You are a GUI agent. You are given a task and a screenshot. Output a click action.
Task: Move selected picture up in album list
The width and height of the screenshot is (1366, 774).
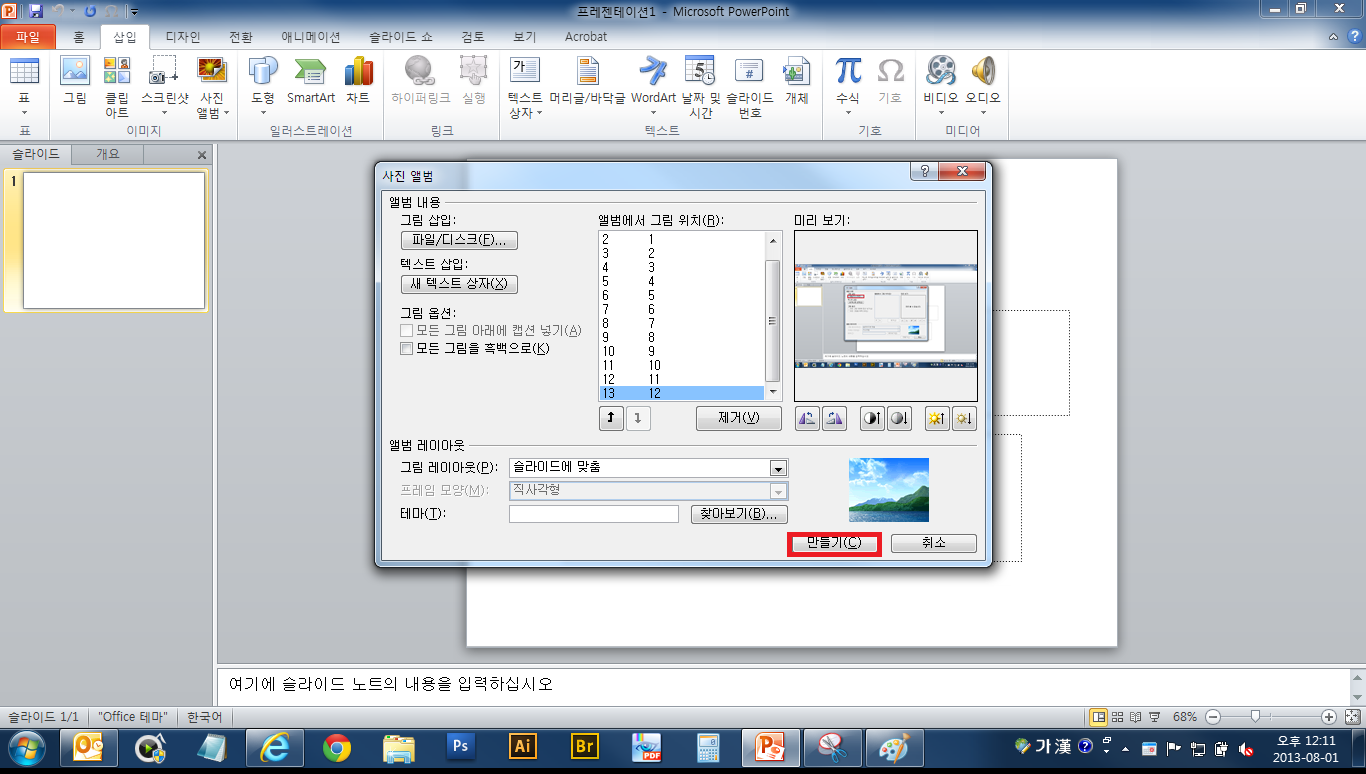tap(610, 419)
